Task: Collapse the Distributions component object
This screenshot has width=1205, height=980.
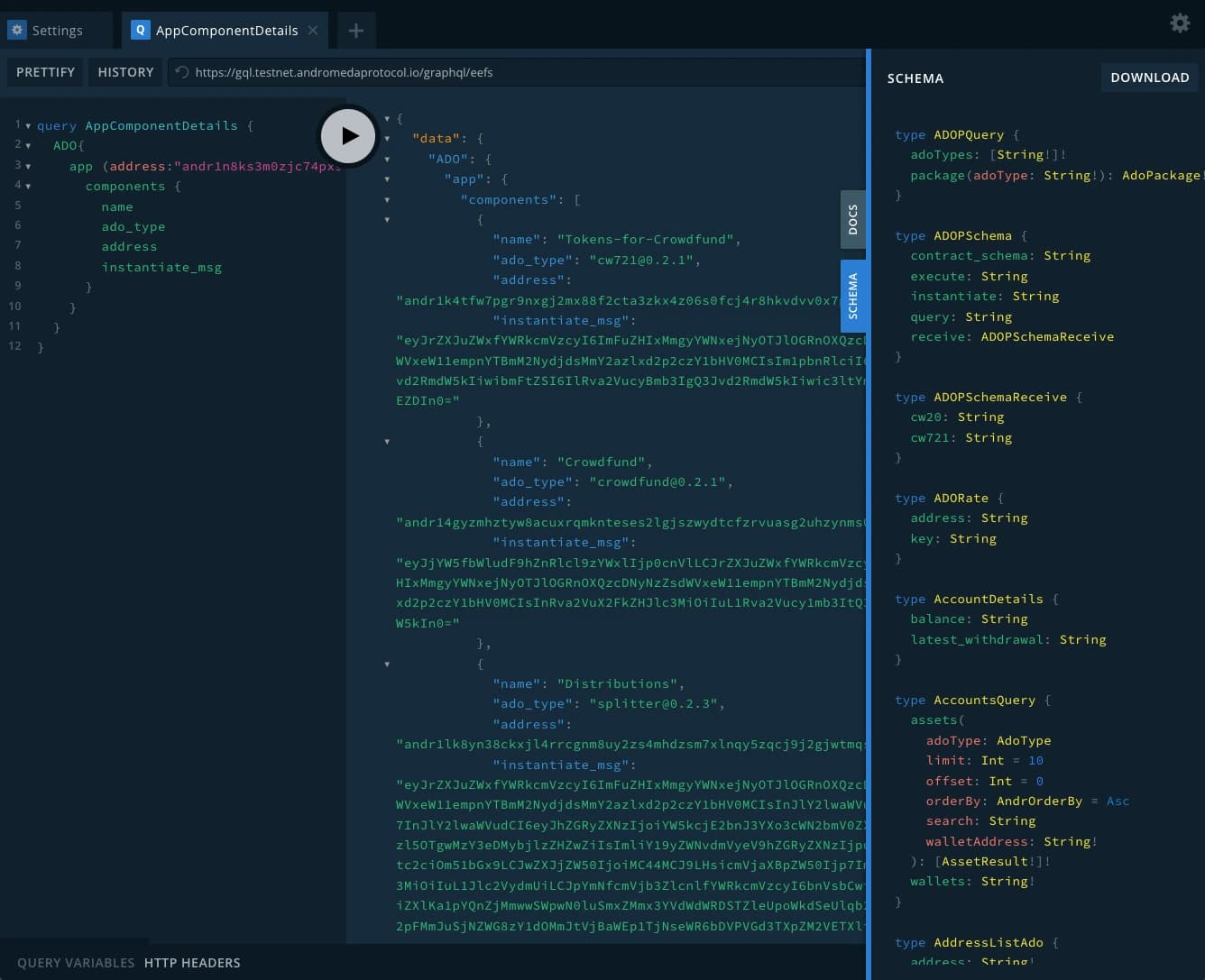Action: (x=387, y=664)
